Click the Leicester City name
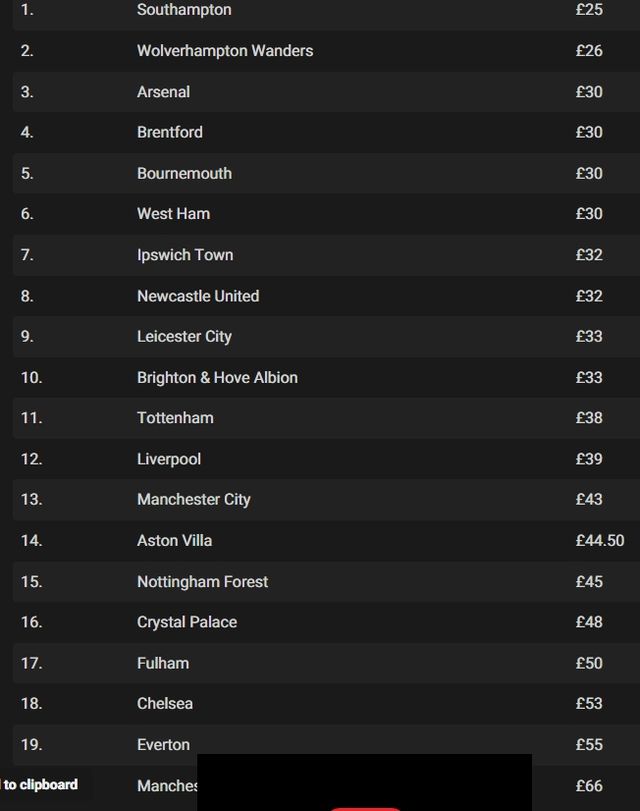This screenshot has width=640, height=811. [x=184, y=337]
